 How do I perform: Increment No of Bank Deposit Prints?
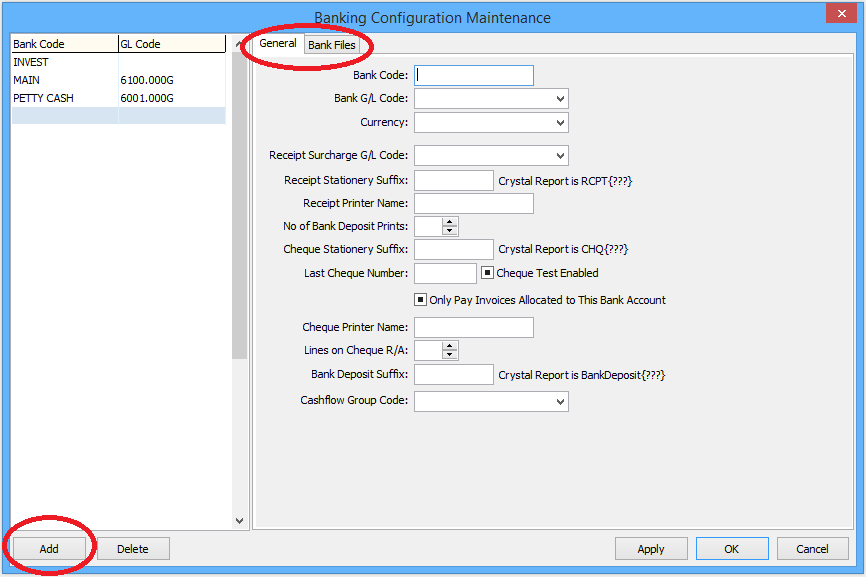tap(450, 221)
